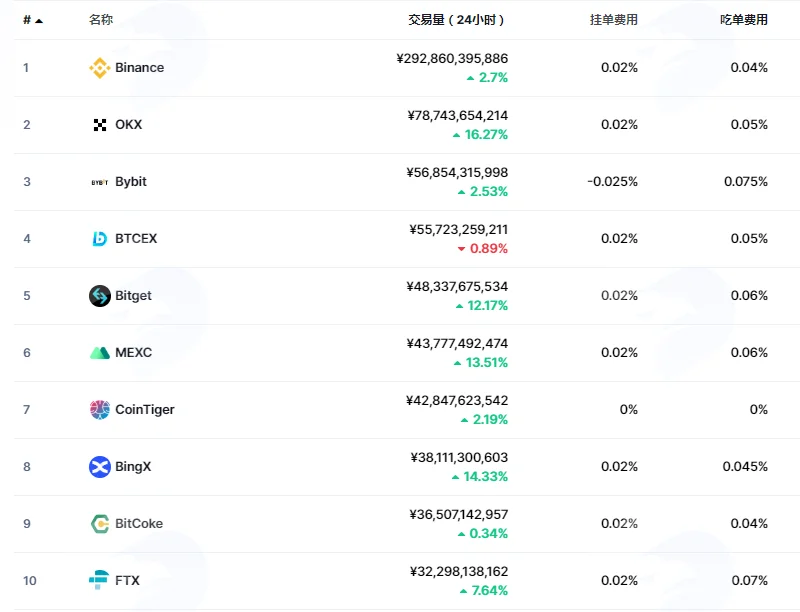Click BingX's 14.33% volume change

click(480, 477)
